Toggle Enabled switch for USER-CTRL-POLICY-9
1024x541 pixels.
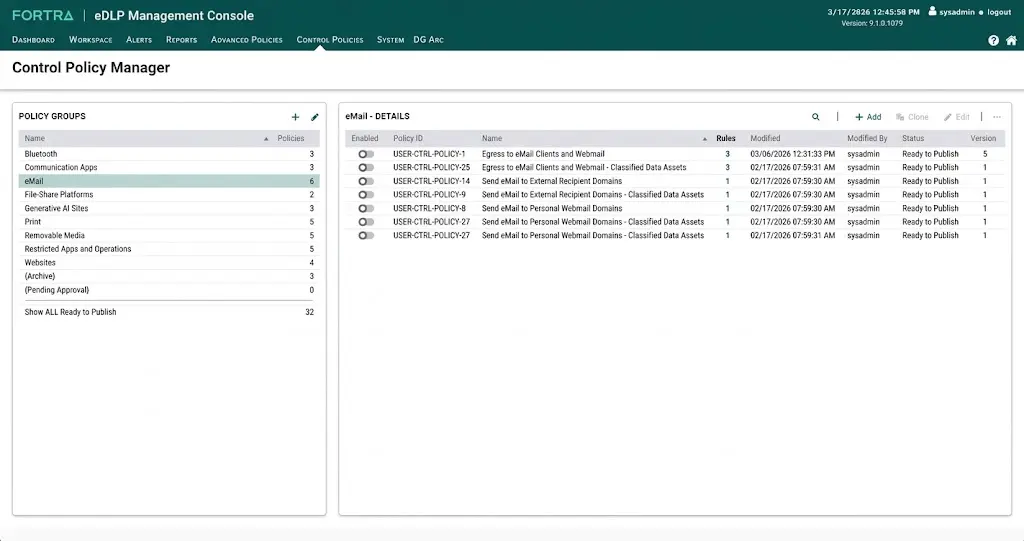point(366,195)
